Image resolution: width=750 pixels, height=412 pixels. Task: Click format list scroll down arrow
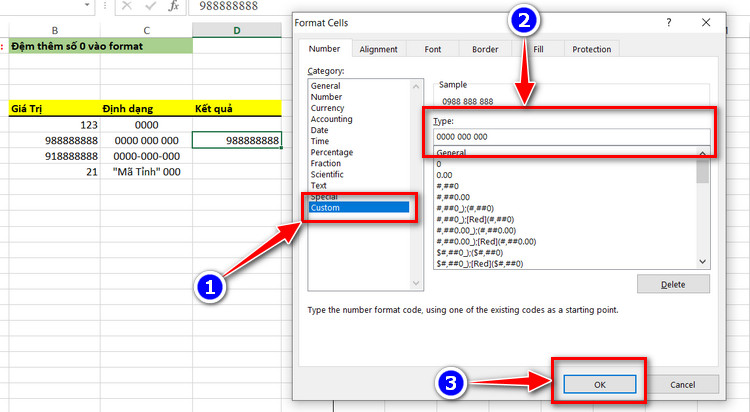pyautogui.click(x=703, y=262)
